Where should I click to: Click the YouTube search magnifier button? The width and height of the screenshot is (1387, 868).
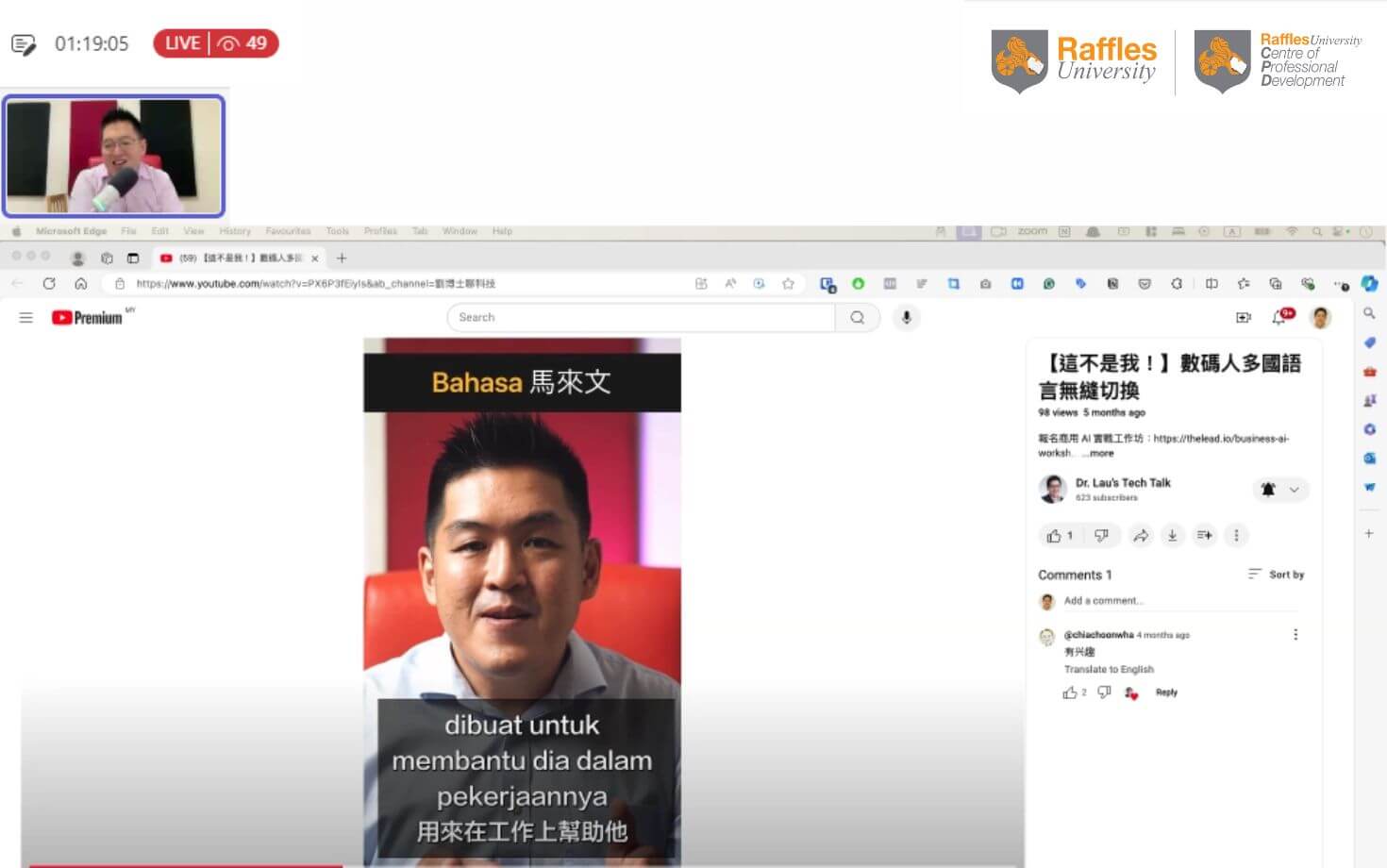pyautogui.click(x=857, y=318)
